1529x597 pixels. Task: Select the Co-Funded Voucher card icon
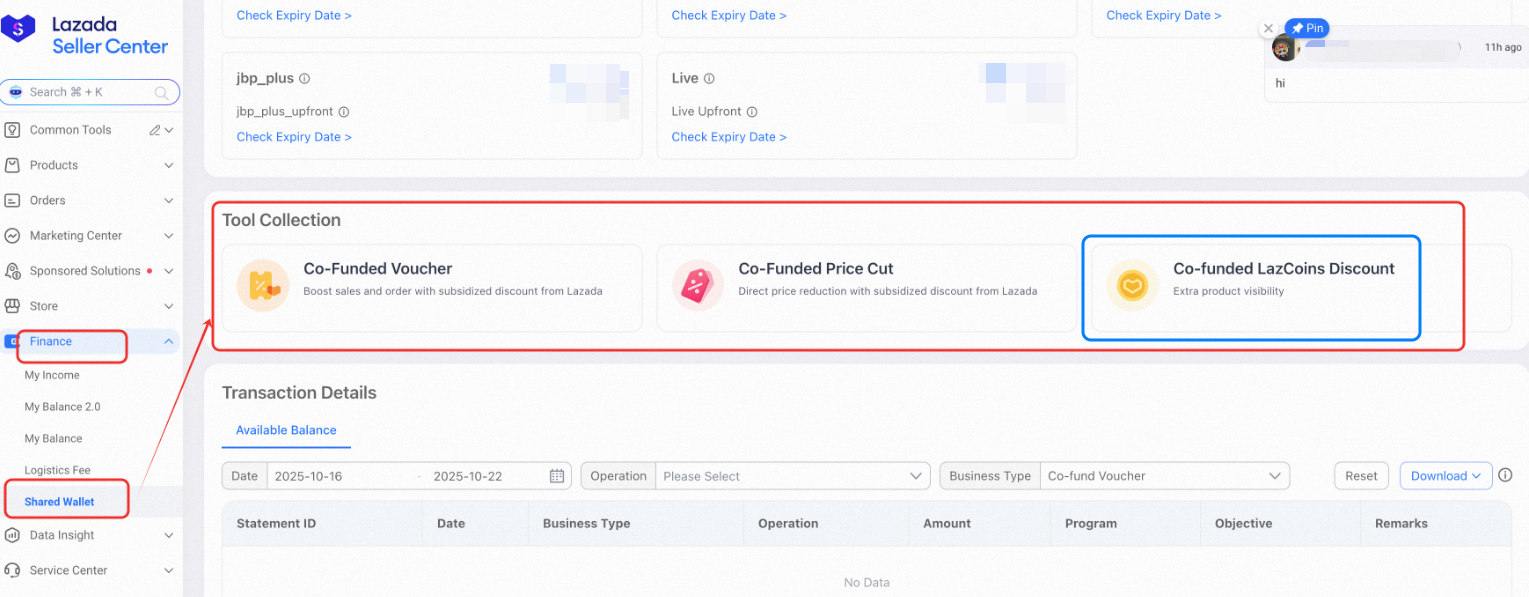(262, 285)
